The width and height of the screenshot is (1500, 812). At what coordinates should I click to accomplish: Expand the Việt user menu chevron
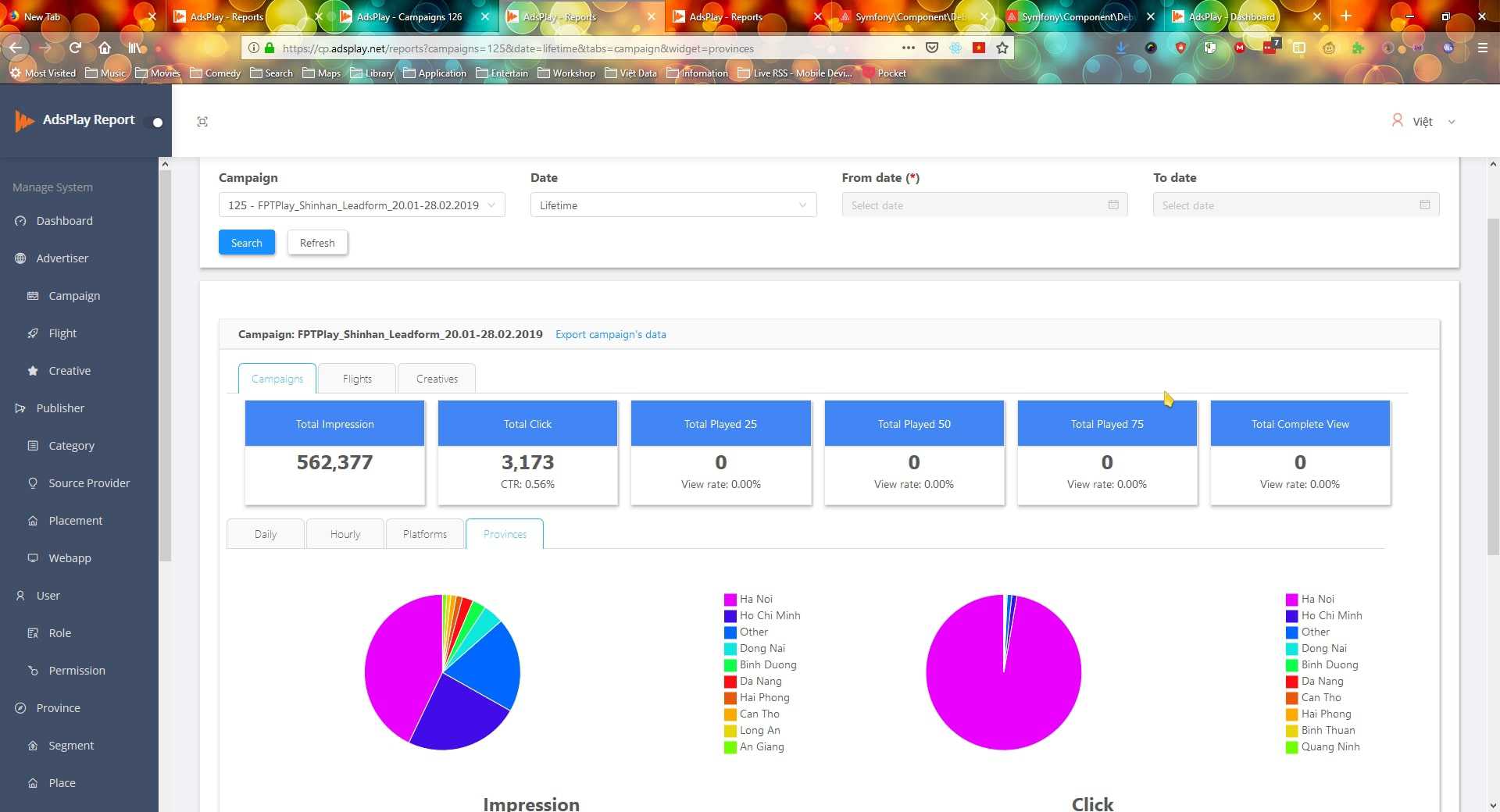[x=1452, y=122]
